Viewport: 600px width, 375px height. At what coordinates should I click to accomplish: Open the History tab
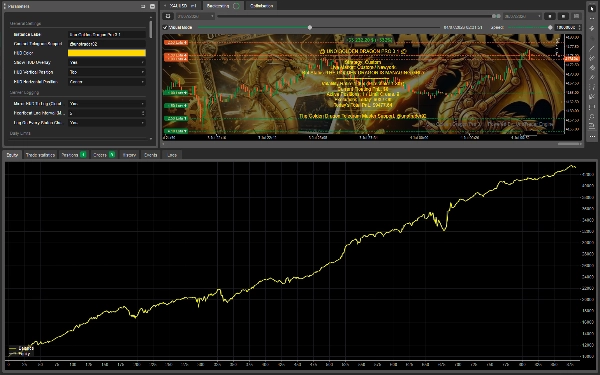[x=129, y=155]
